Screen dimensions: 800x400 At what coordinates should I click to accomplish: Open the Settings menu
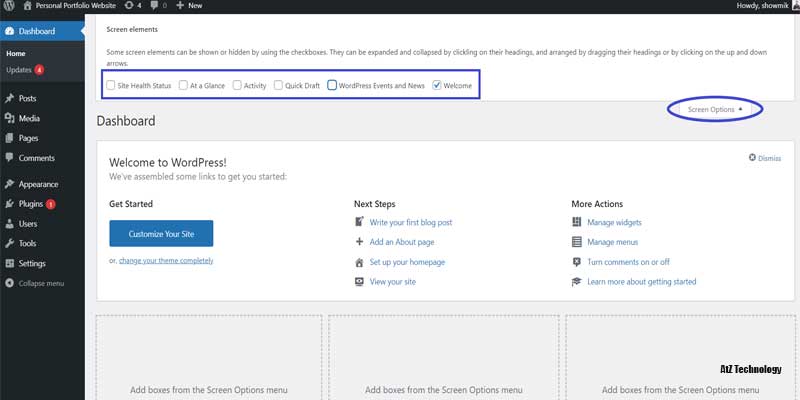point(32,263)
